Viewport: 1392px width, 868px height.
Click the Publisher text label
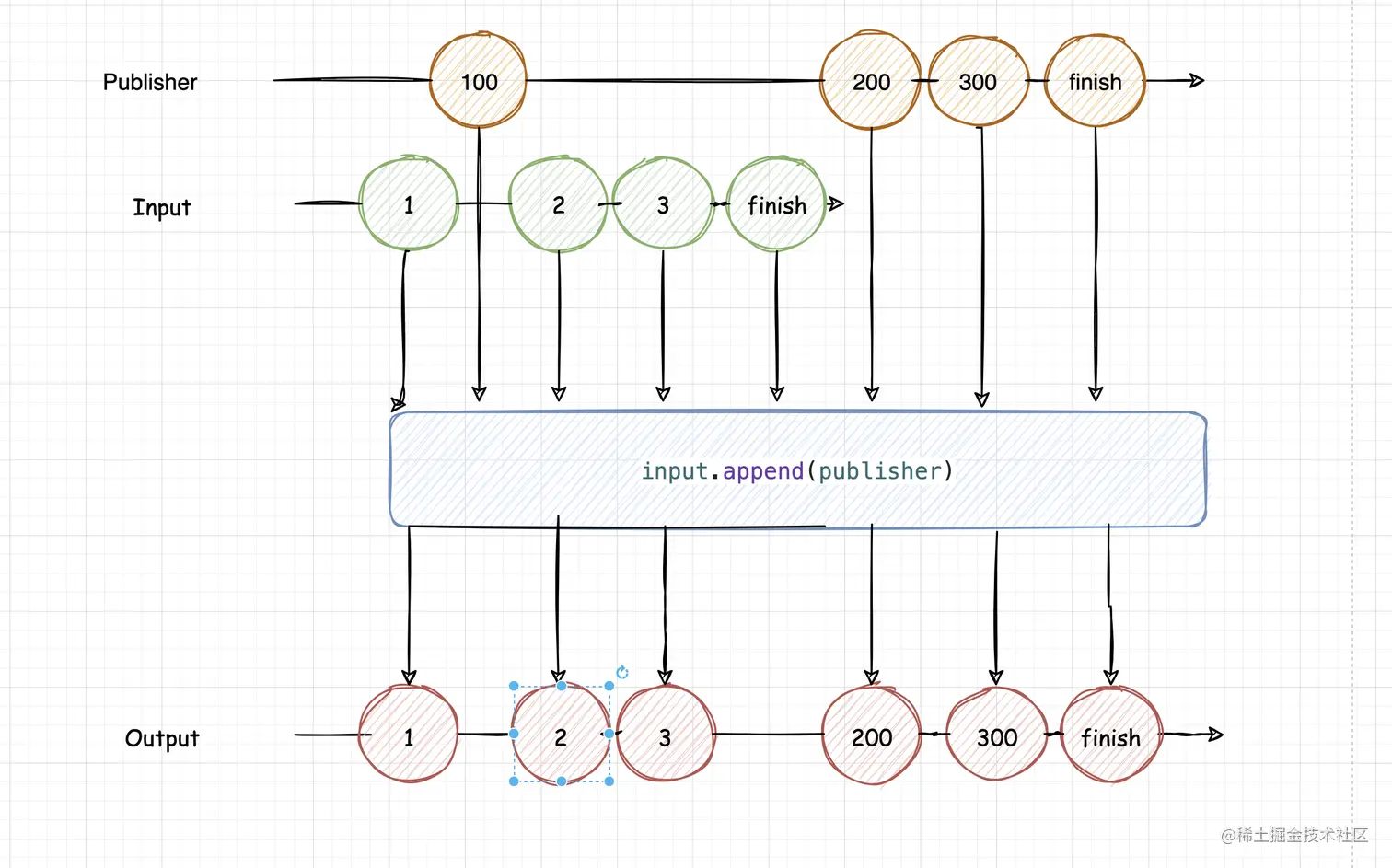coord(150,82)
